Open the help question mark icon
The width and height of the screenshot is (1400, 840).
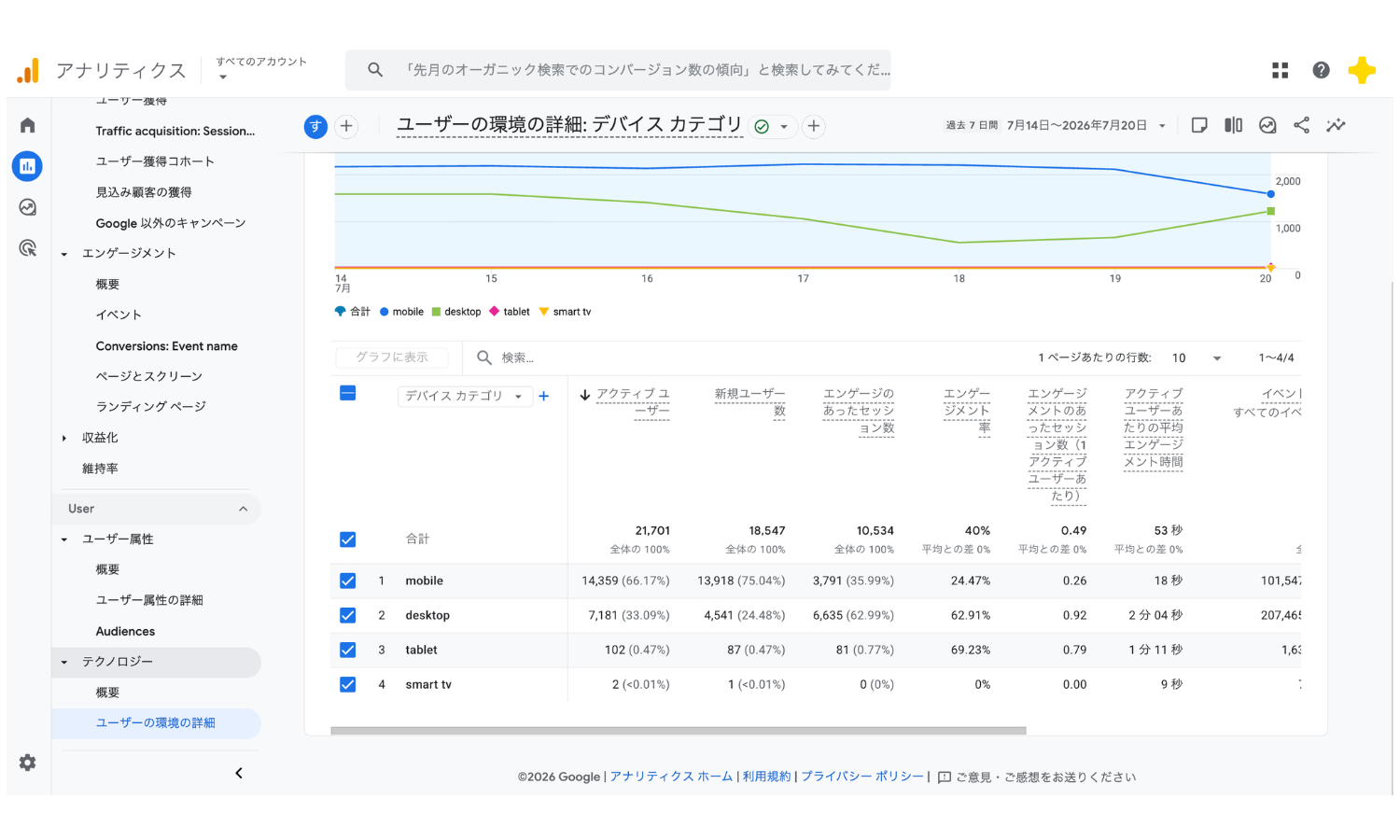1321,70
